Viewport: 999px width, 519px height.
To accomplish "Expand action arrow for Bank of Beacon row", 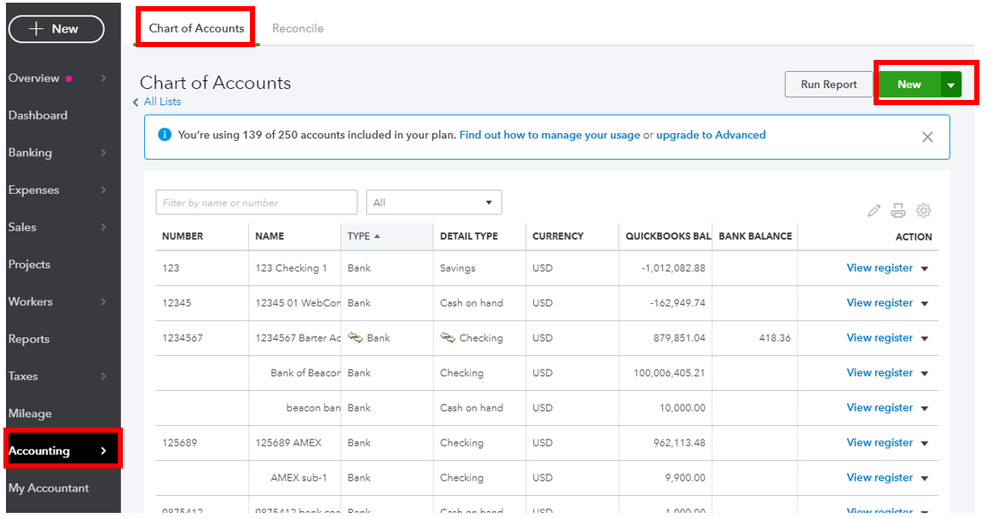I will pos(924,374).
